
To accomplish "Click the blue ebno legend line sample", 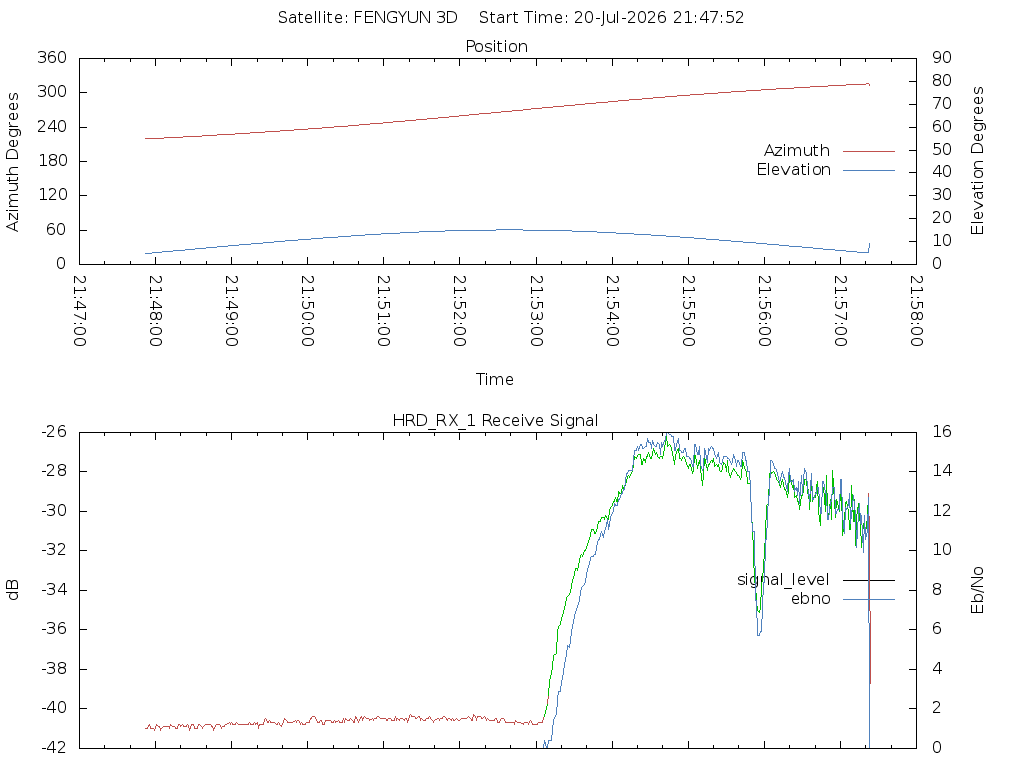I will (869, 600).
